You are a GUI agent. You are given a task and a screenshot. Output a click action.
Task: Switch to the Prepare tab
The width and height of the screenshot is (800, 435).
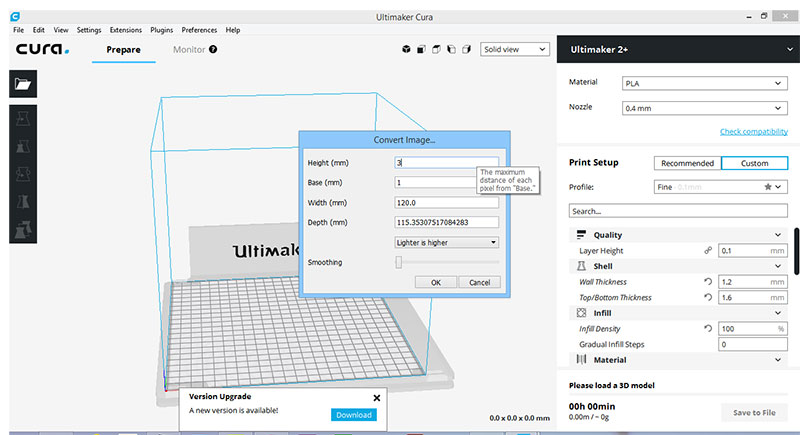click(123, 49)
